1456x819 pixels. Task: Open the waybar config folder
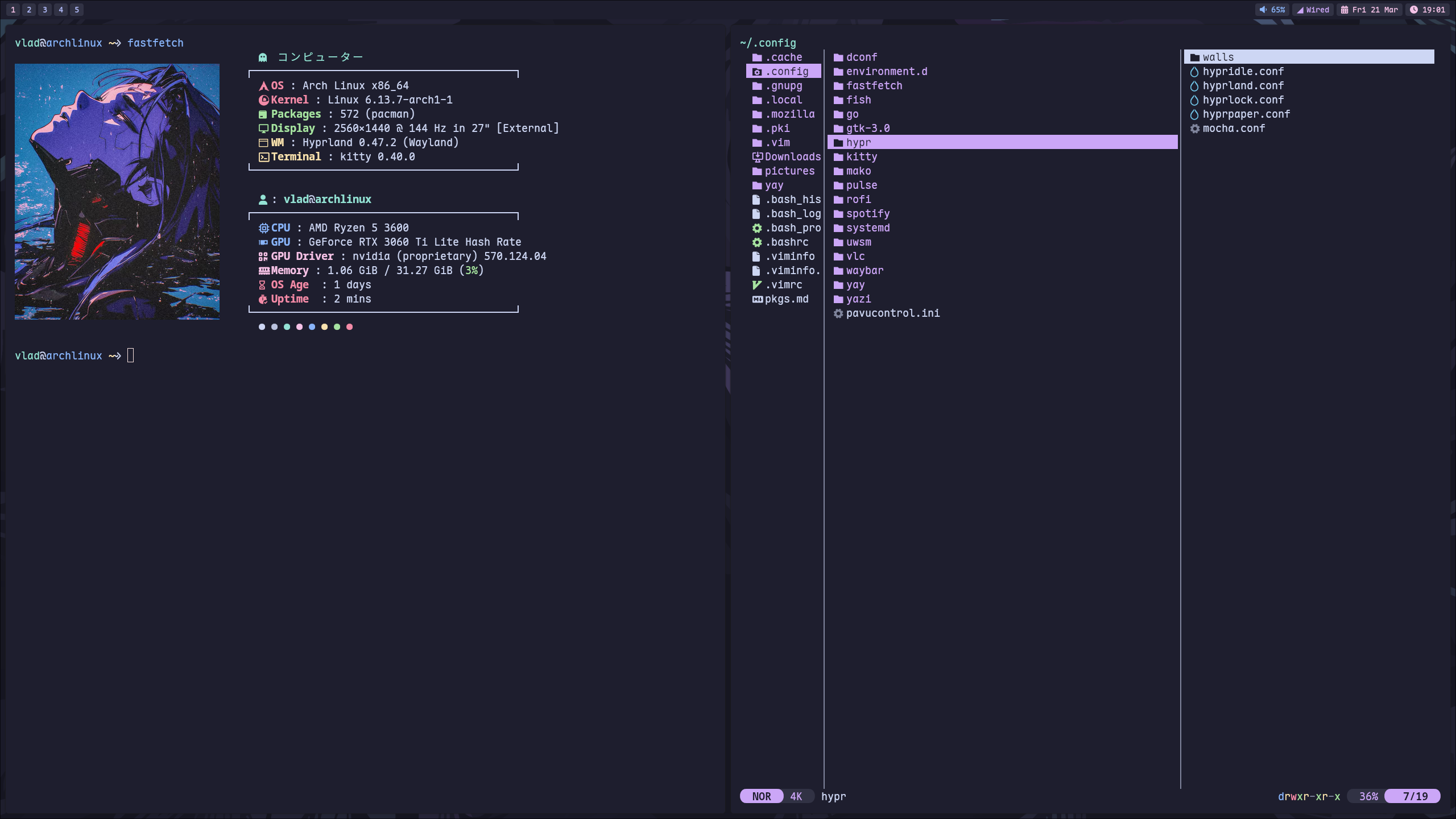pos(864,271)
